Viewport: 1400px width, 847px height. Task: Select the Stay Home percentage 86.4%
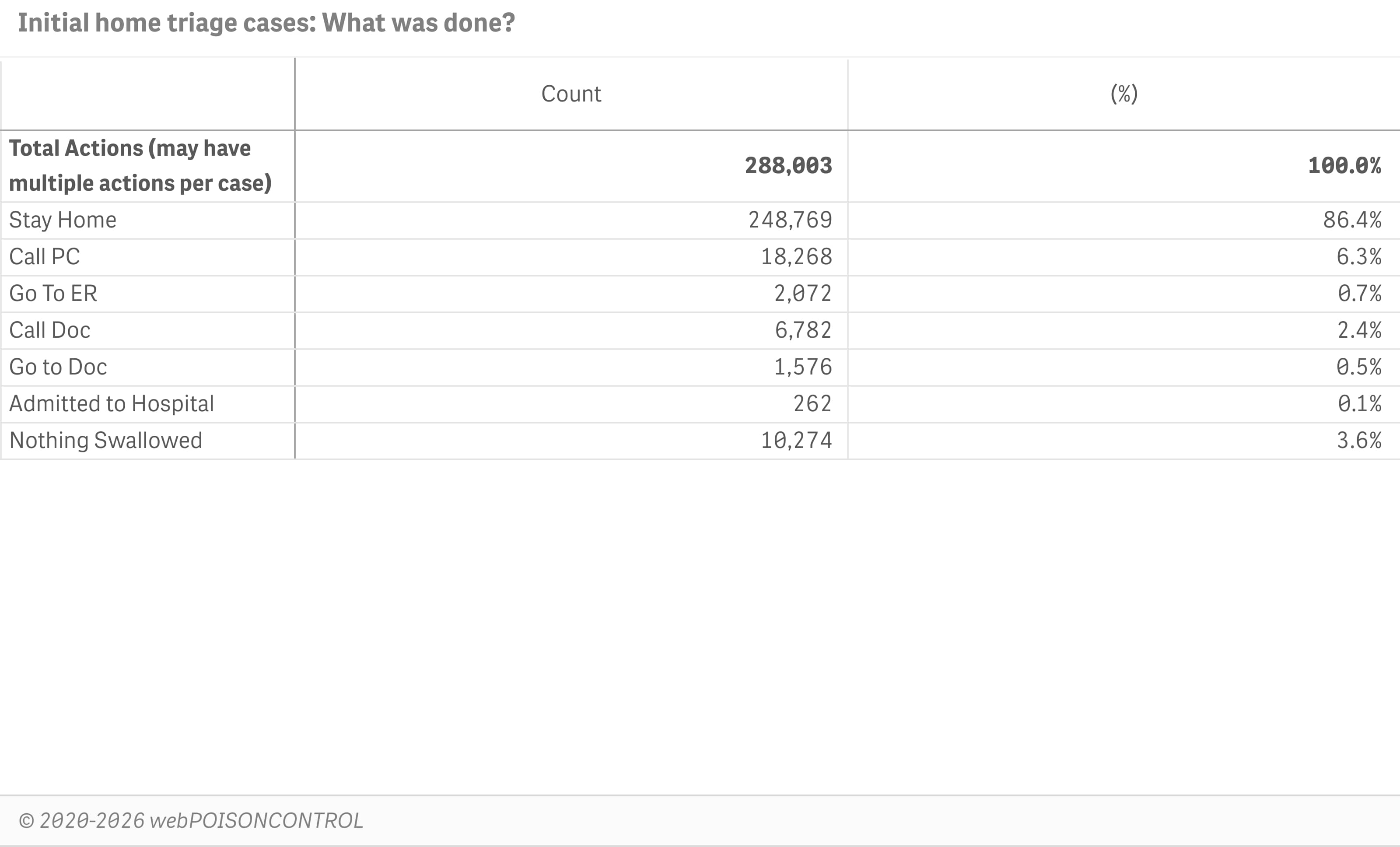(x=1352, y=220)
